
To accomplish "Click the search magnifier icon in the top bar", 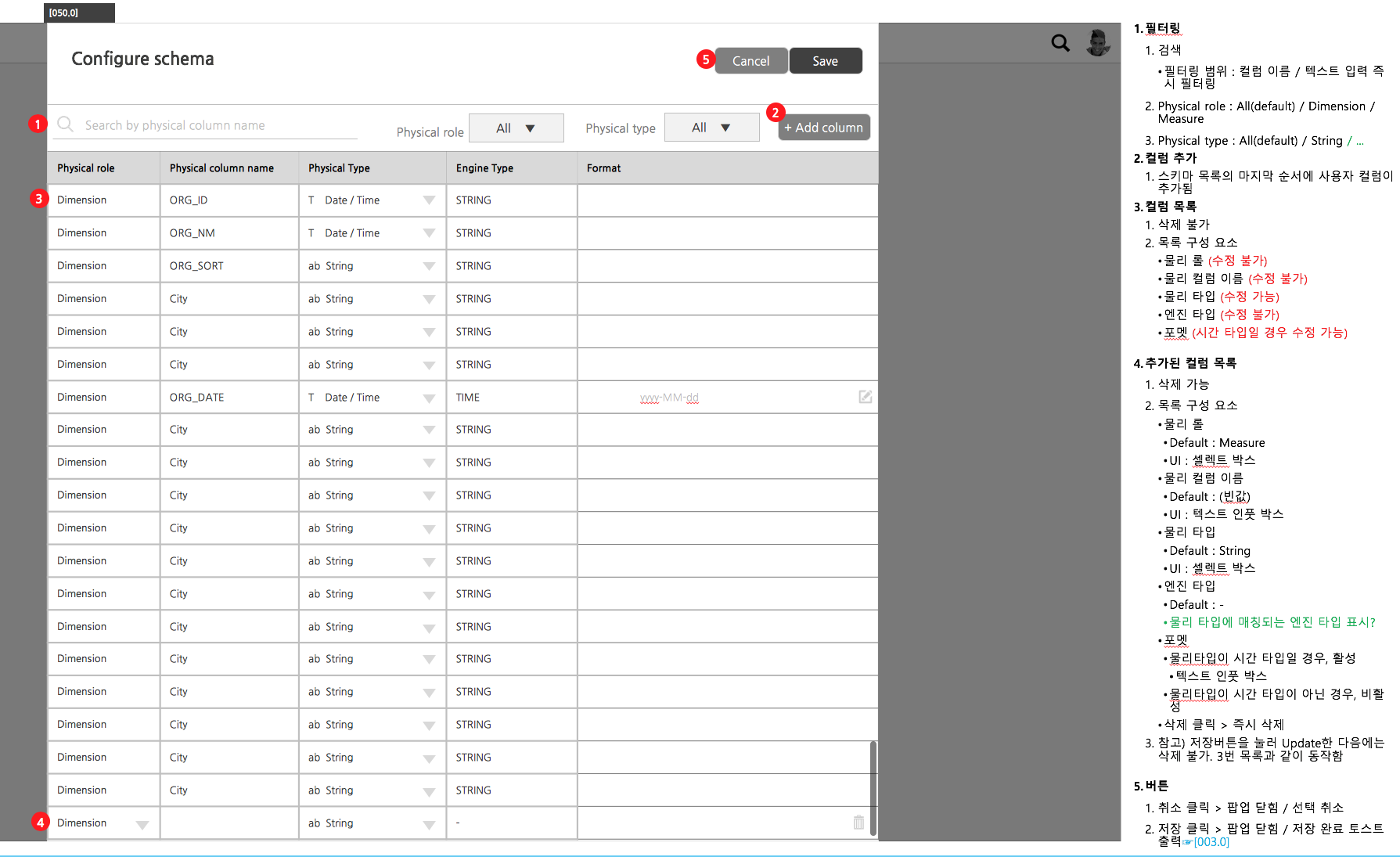I will click(1060, 43).
